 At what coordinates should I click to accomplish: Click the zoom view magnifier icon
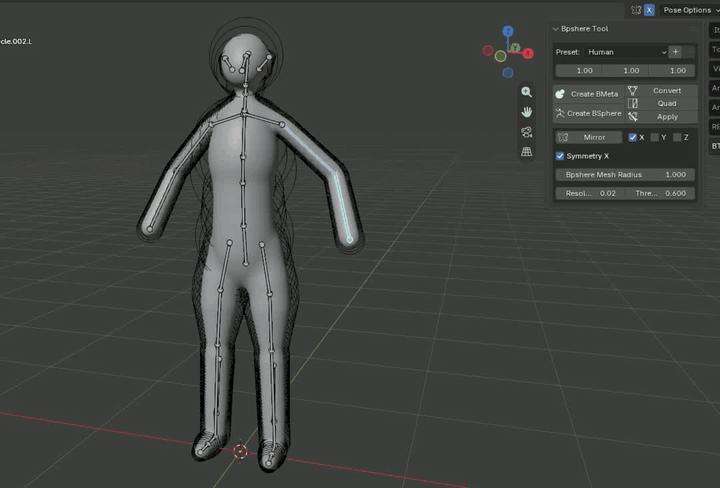[x=526, y=92]
